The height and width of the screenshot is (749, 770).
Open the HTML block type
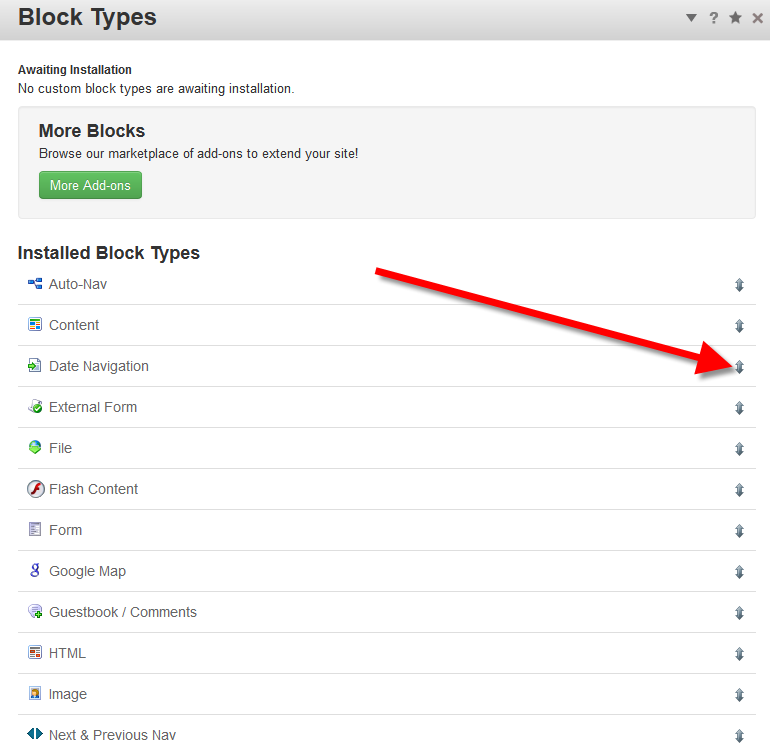[67, 653]
